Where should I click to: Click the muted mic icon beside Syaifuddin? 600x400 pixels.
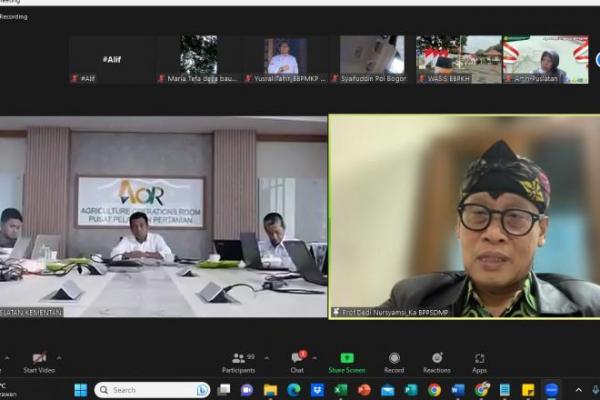334,78
